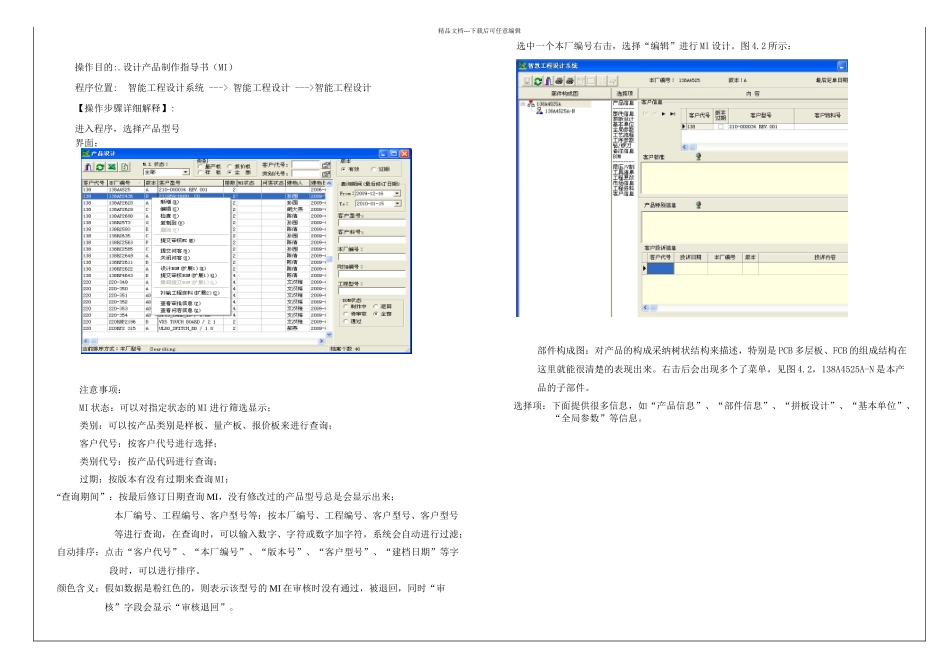Select 量产板 category radio button

point(200,167)
